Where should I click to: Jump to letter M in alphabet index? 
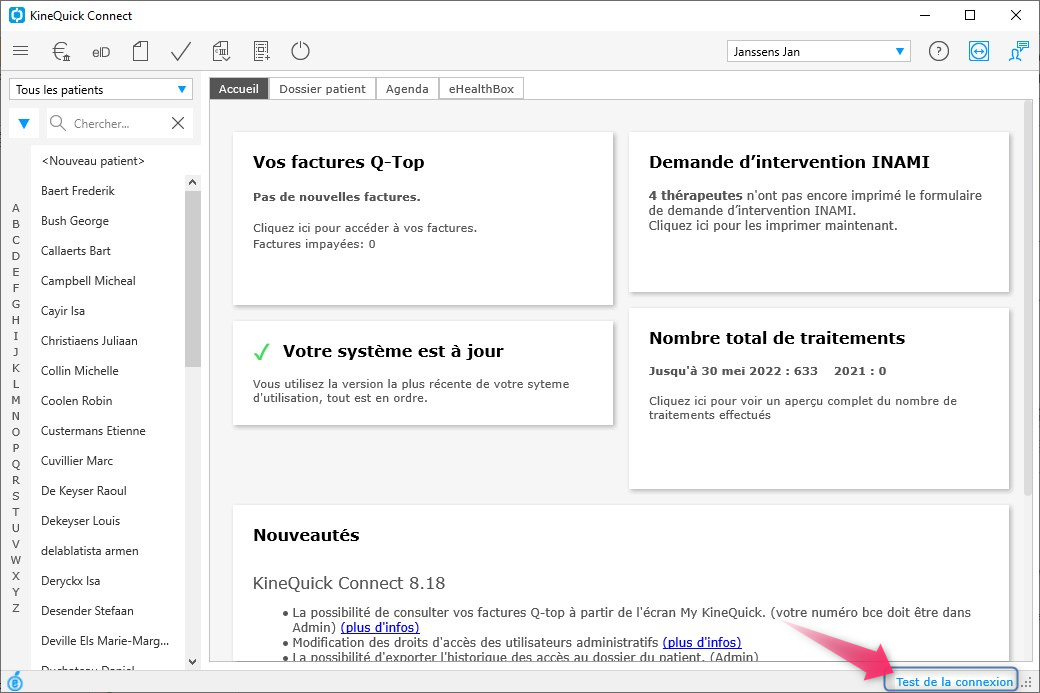[16, 400]
